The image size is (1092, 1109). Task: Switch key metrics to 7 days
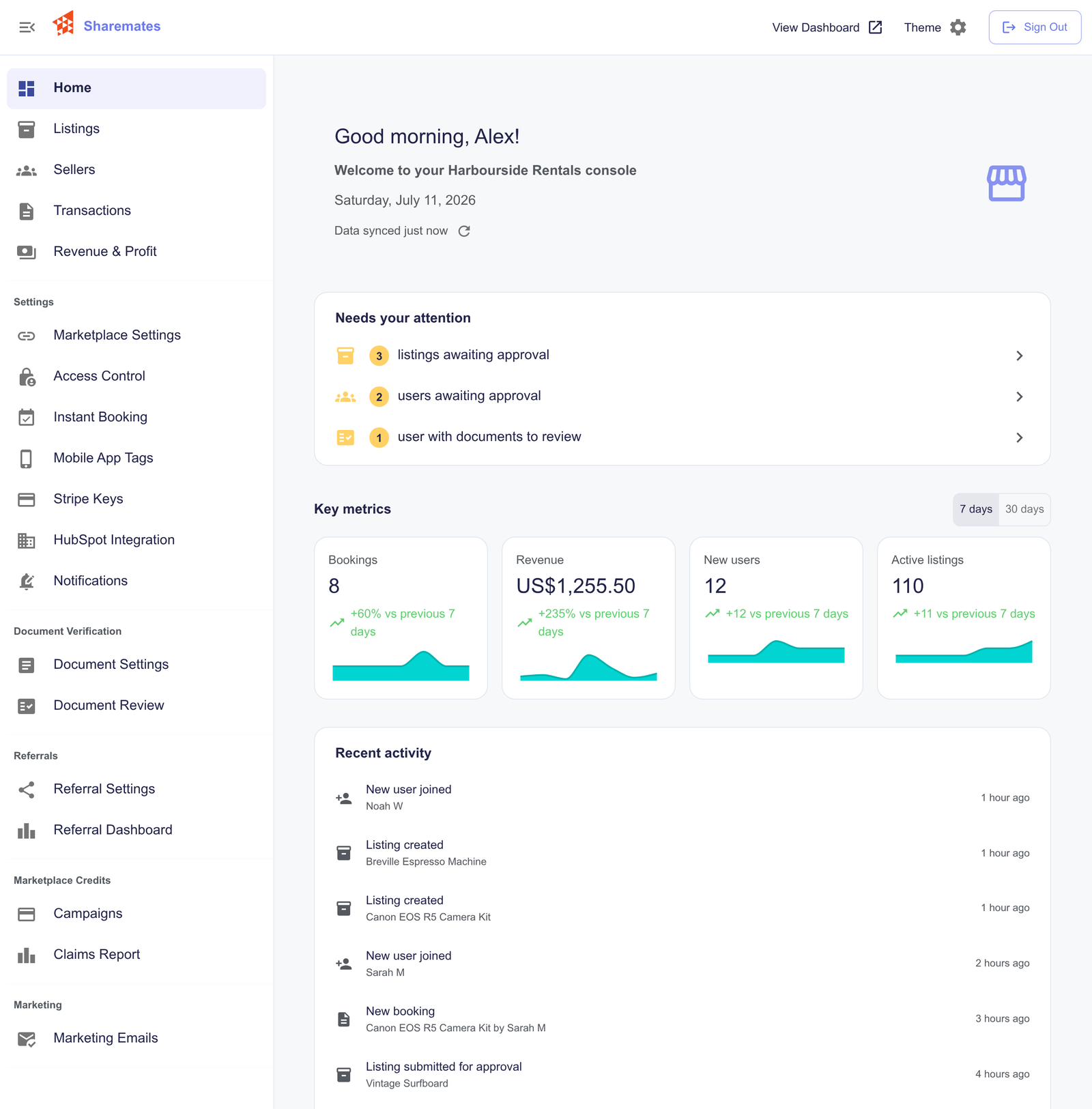[x=975, y=509]
